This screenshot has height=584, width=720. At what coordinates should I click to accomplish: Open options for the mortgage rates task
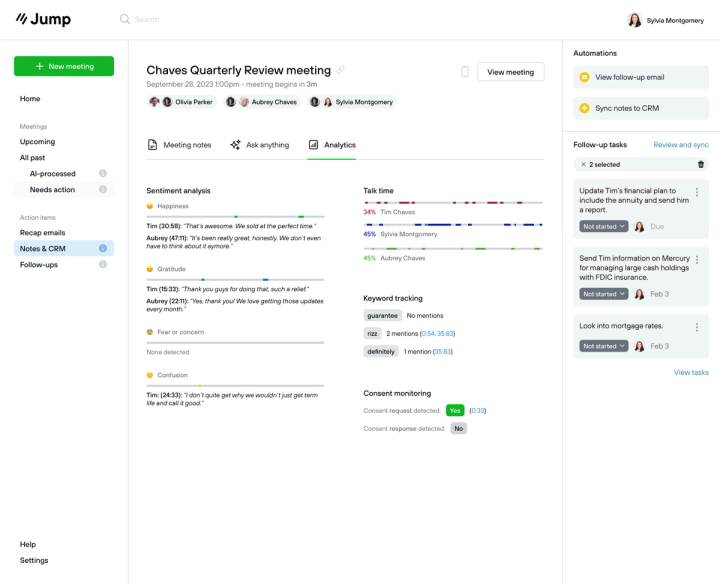click(697, 327)
